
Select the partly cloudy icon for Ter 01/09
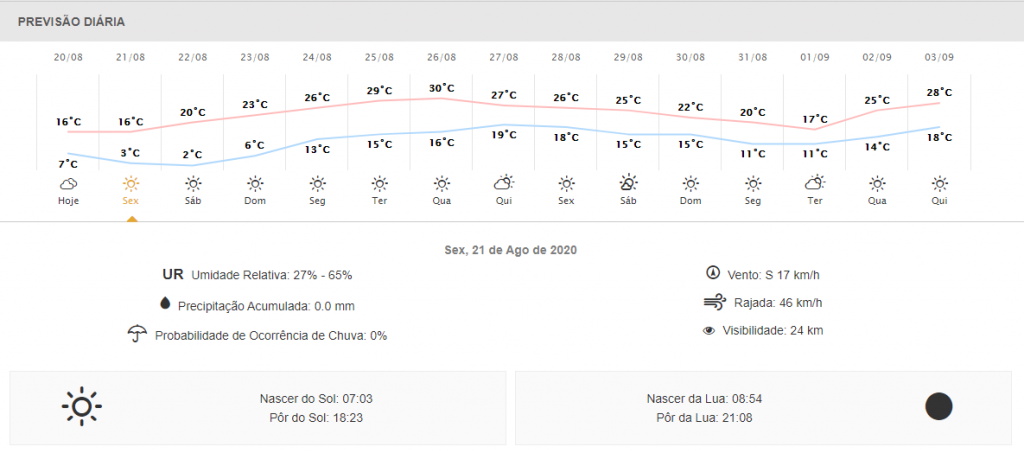point(814,183)
